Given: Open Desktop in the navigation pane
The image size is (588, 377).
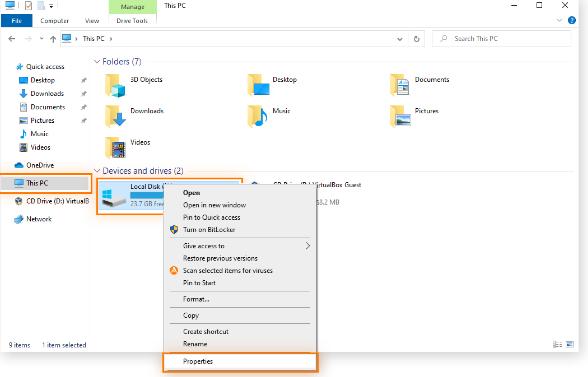Looking at the screenshot, I should coord(38,80).
